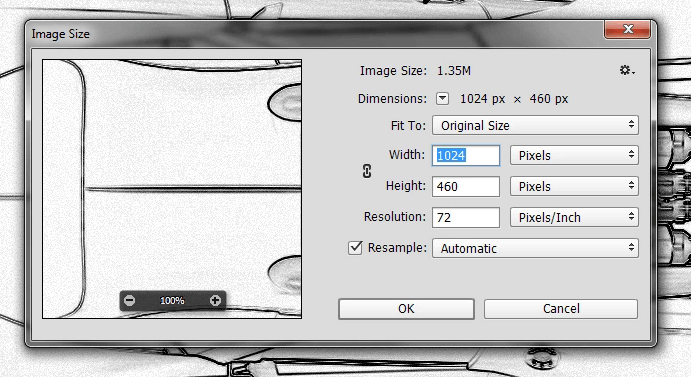691x377 pixels.
Task: Click into the Resolution field showing 72
Action: click(x=466, y=217)
